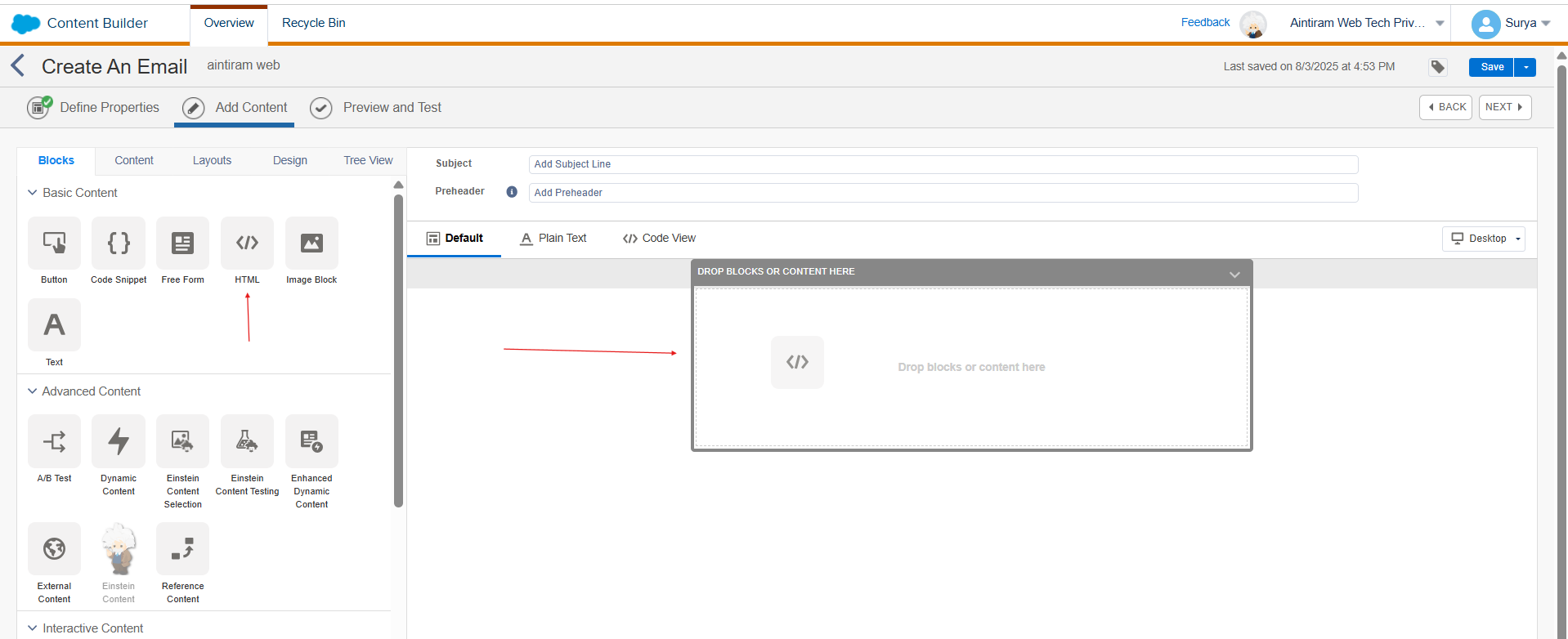The width and height of the screenshot is (1568, 639).
Task: Choose the External Content globe icon
Action: coord(55,549)
